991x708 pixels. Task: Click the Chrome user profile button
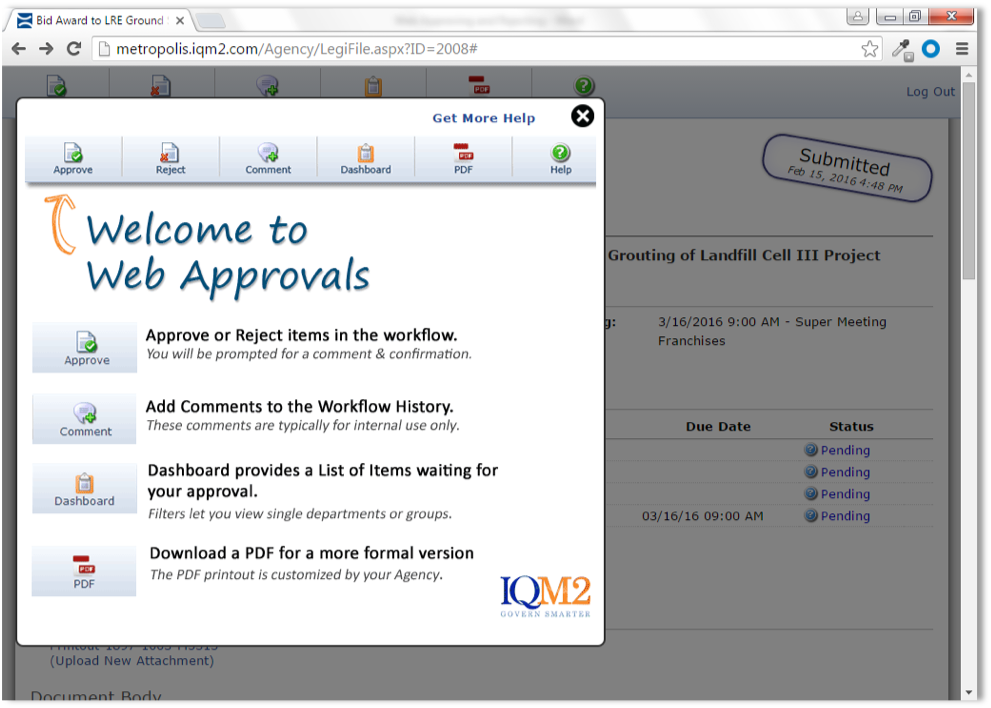[x=858, y=17]
